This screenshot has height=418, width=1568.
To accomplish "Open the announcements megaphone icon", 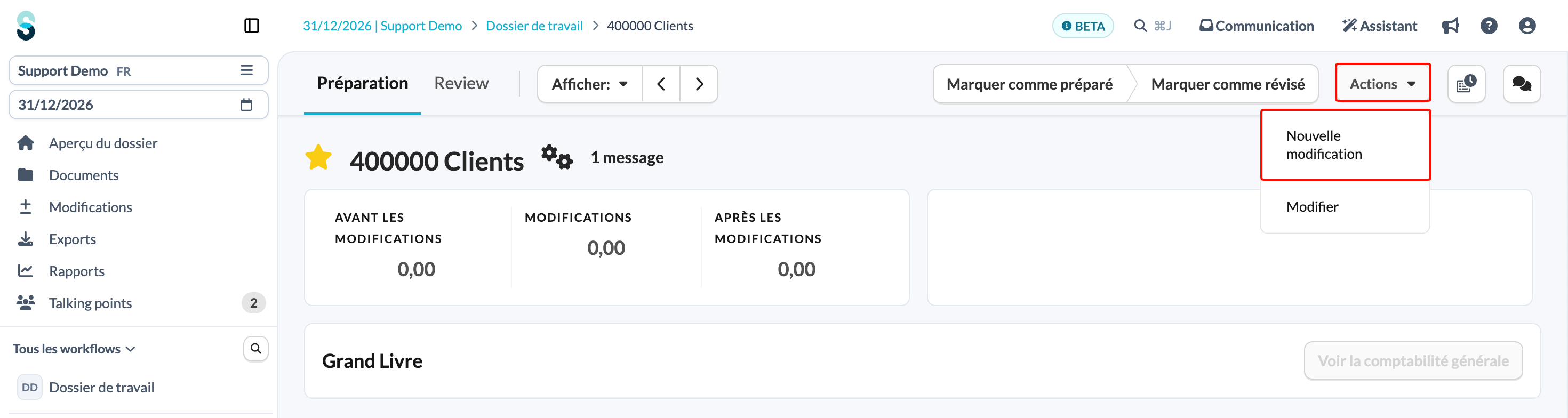I will click(1451, 26).
